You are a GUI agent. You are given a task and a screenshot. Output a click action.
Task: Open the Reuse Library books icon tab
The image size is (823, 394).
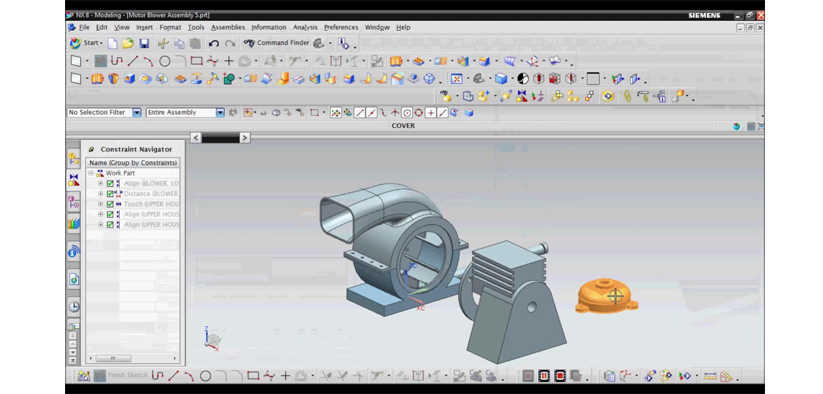point(73,223)
